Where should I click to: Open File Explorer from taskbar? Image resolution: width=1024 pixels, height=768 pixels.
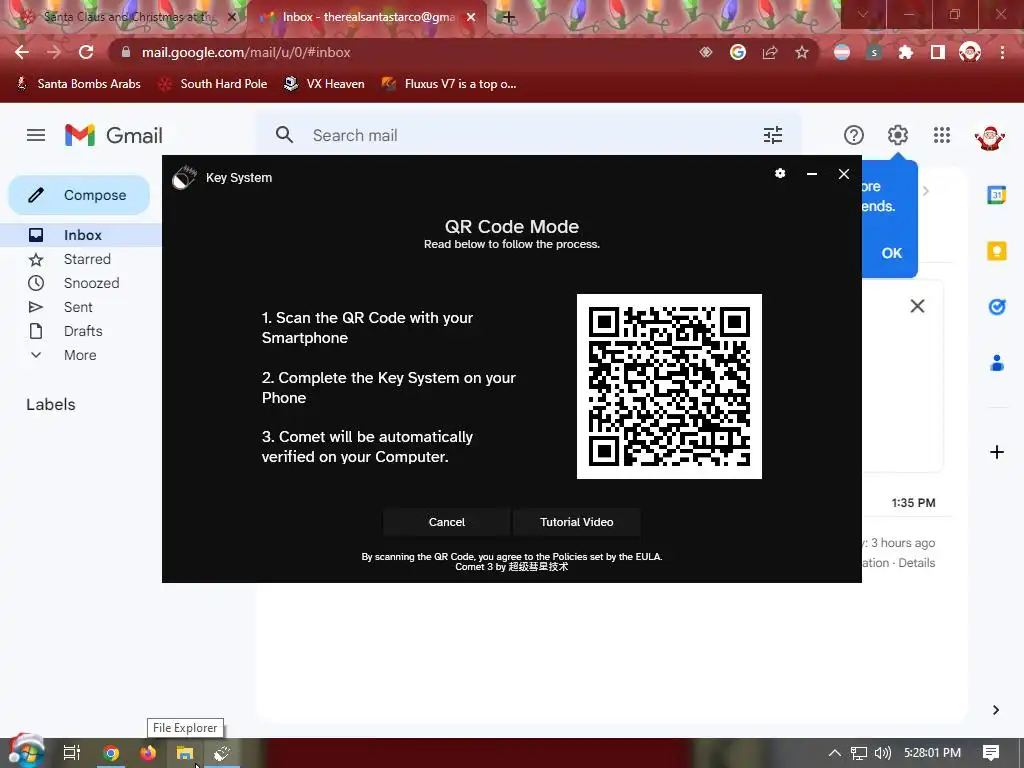(185, 753)
